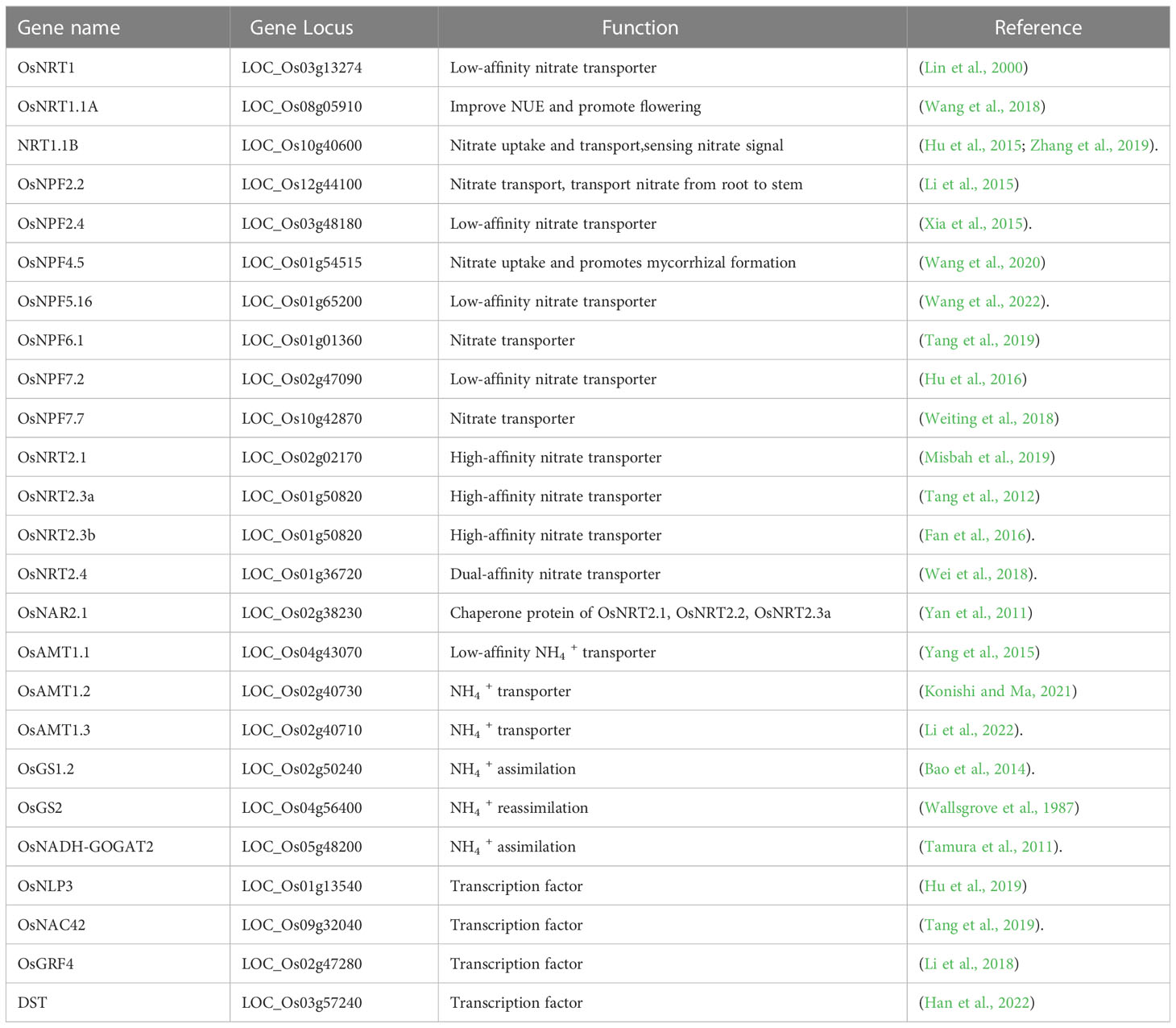Select the OsNPF2.2 cell

pyautogui.click(x=118, y=184)
